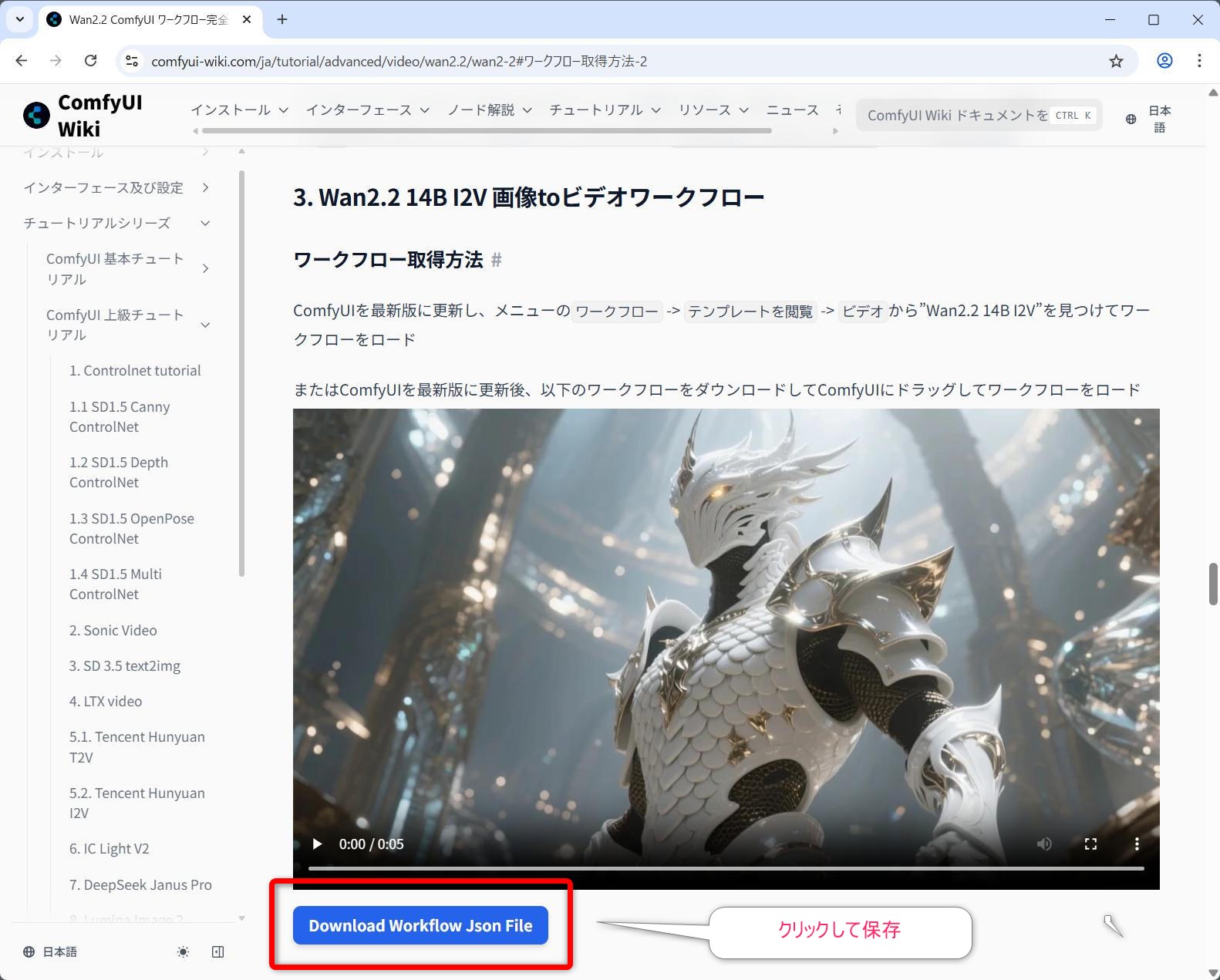Click the browser address bar URL
Screen dimensions: 1220x980
pyautogui.click(x=399, y=61)
